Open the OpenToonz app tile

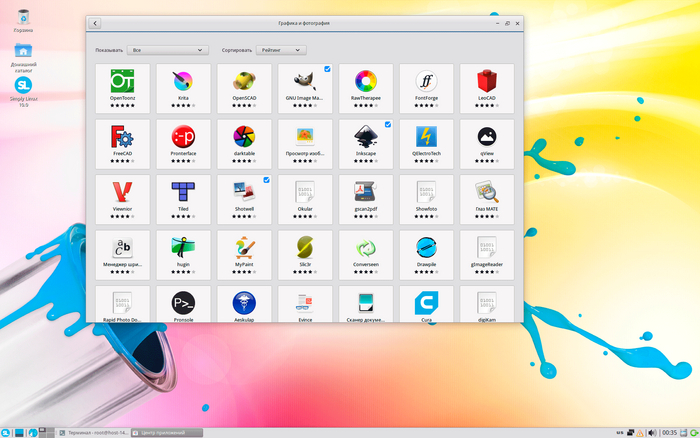point(122,82)
